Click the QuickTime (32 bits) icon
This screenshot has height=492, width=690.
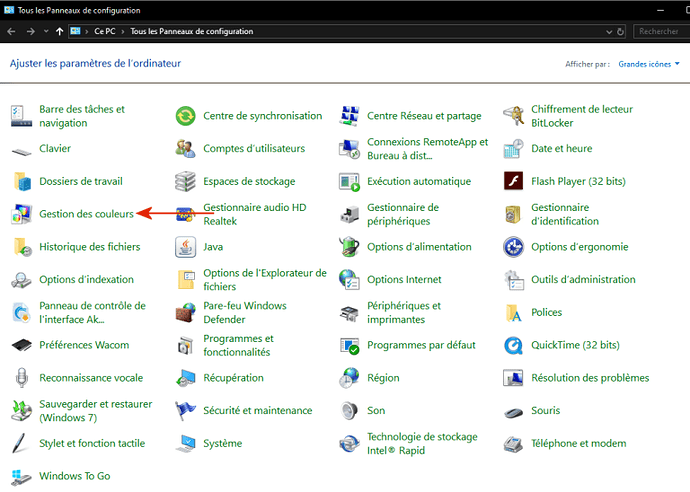pos(513,345)
